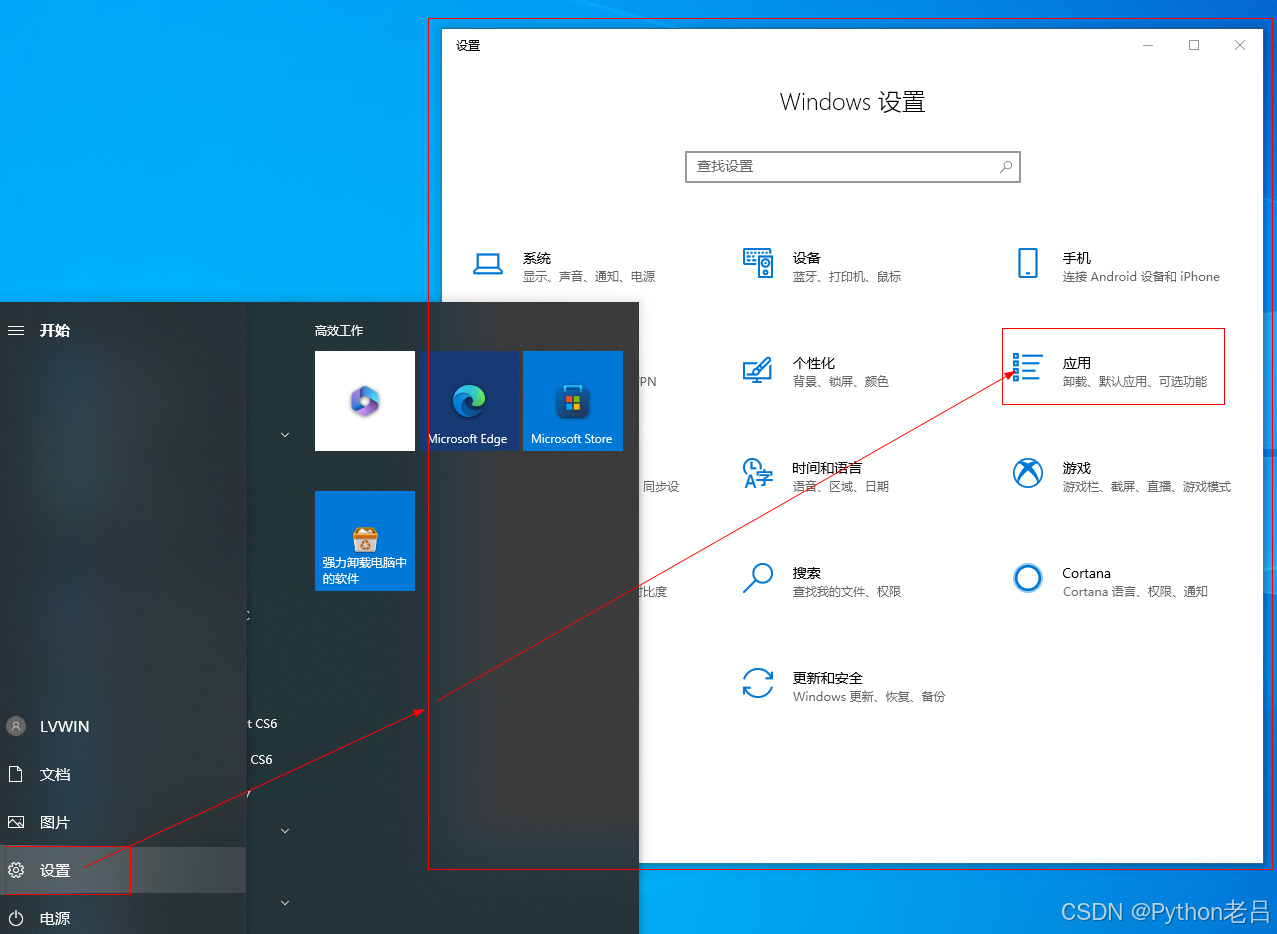
Task: Click the 查找设置 search input field
Action: pos(853,167)
